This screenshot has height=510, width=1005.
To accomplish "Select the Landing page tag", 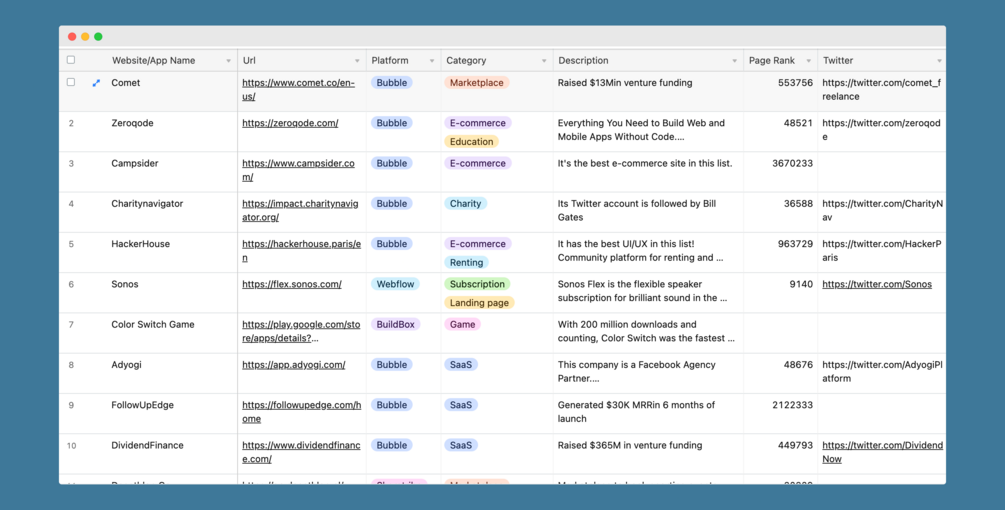I will 479,303.
